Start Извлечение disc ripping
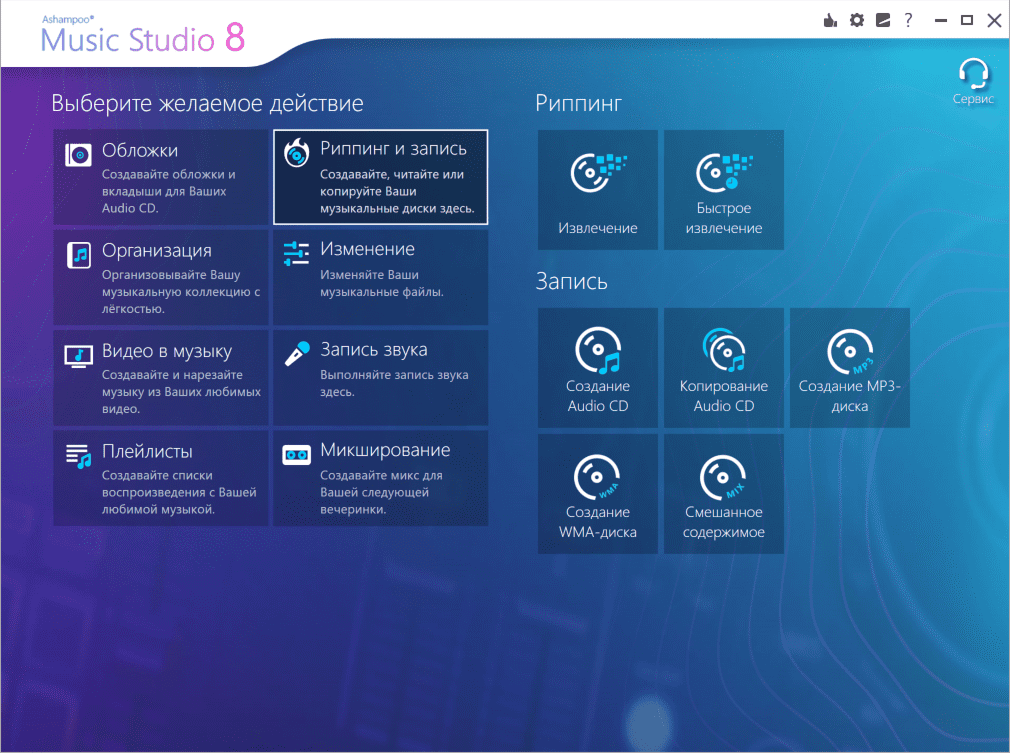Image resolution: width=1010 pixels, height=753 pixels. pos(598,190)
